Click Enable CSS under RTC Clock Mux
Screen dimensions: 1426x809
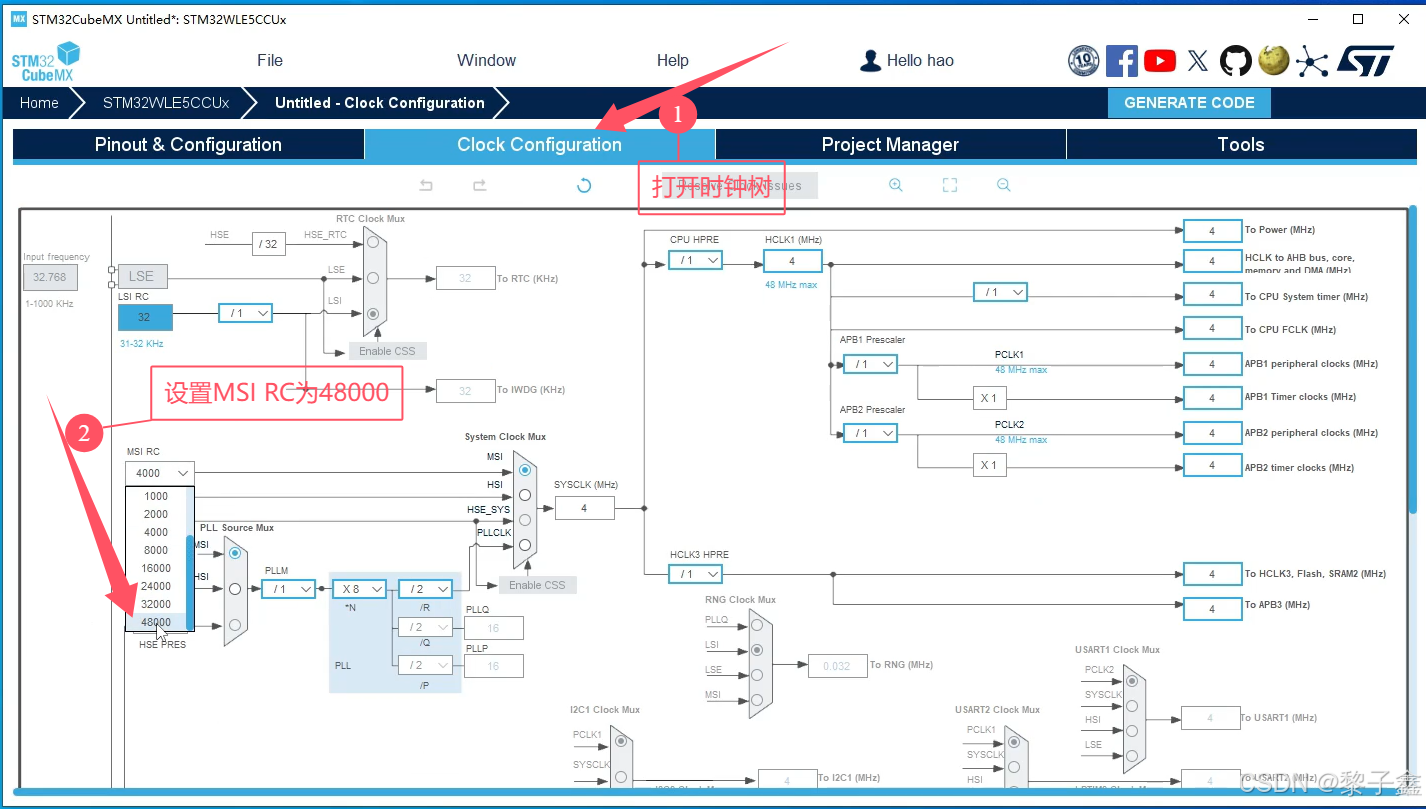(x=388, y=351)
